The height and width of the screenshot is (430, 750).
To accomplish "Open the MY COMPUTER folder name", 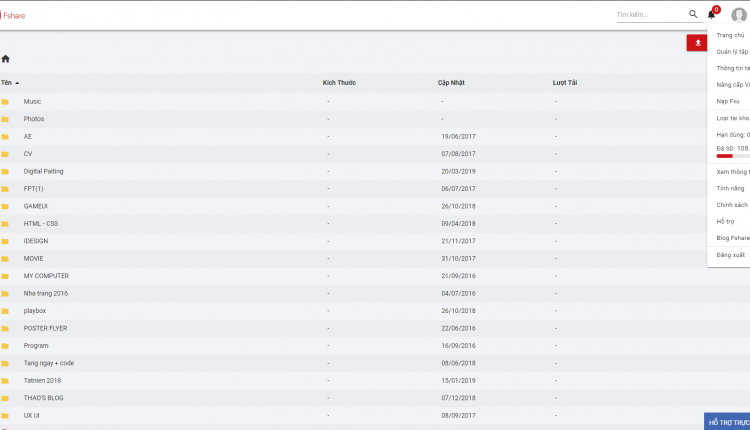I will [46, 276].
